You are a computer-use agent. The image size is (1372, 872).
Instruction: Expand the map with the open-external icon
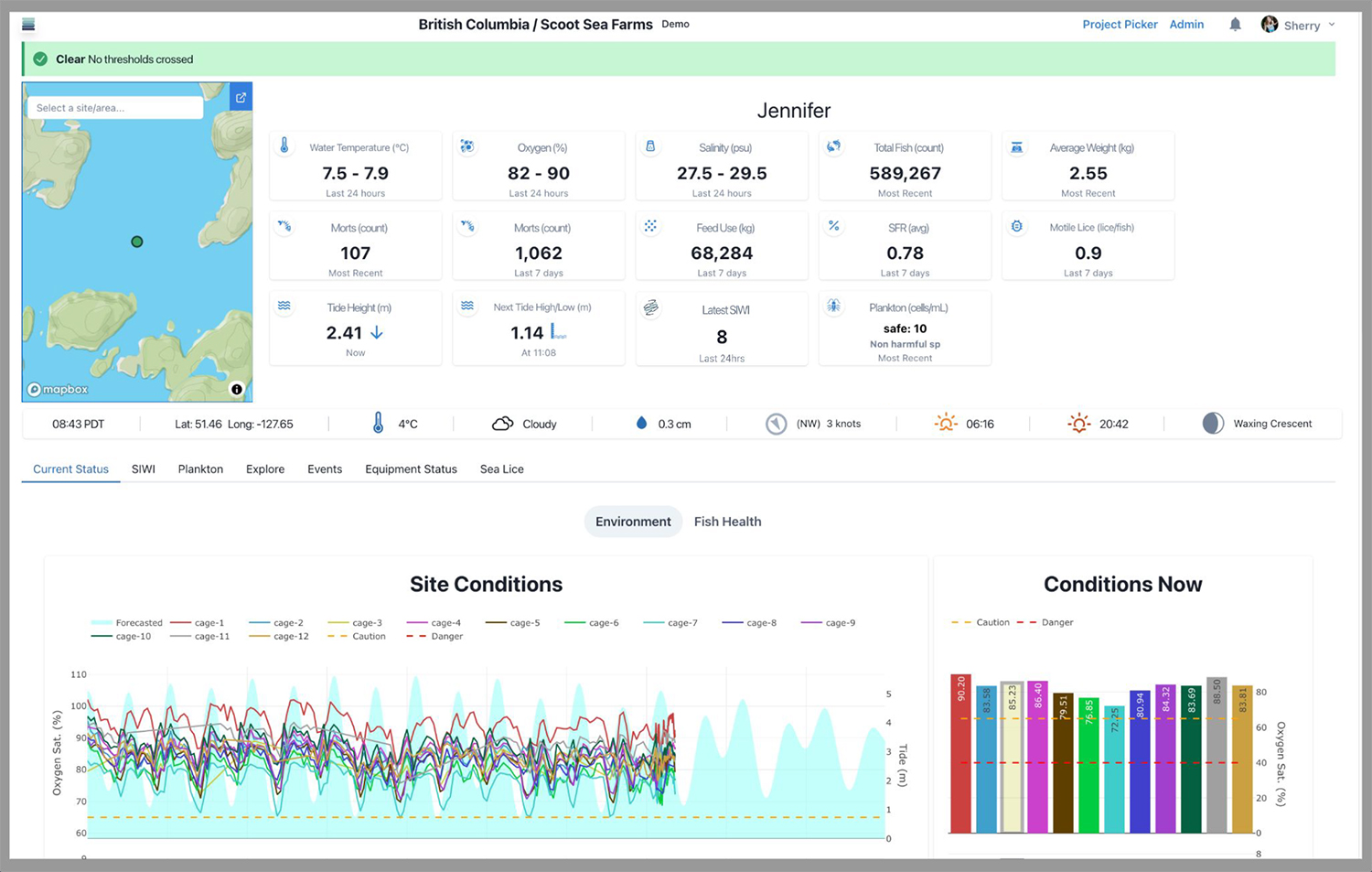tap(241, 98)
